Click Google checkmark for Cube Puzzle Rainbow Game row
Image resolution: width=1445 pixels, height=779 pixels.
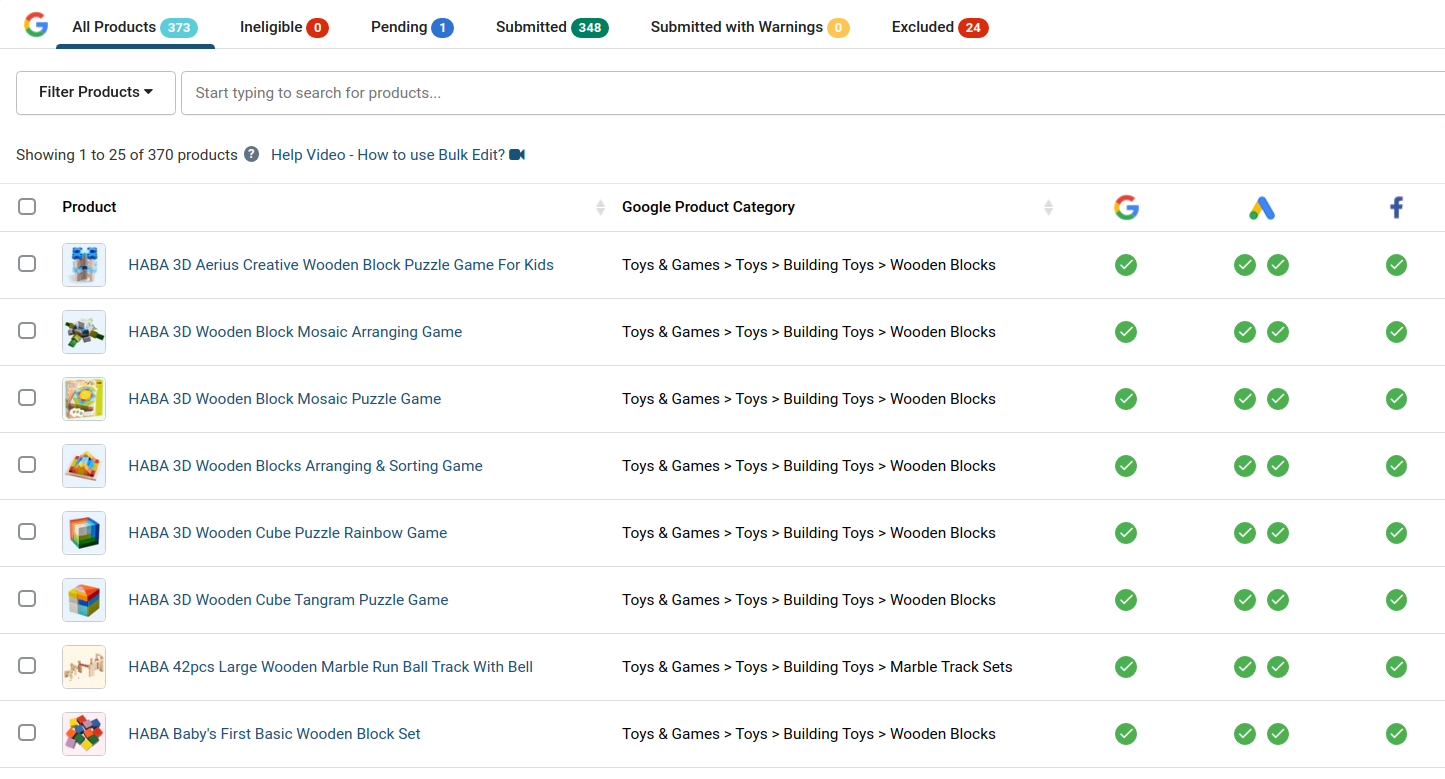click(x=1126, y=533)
